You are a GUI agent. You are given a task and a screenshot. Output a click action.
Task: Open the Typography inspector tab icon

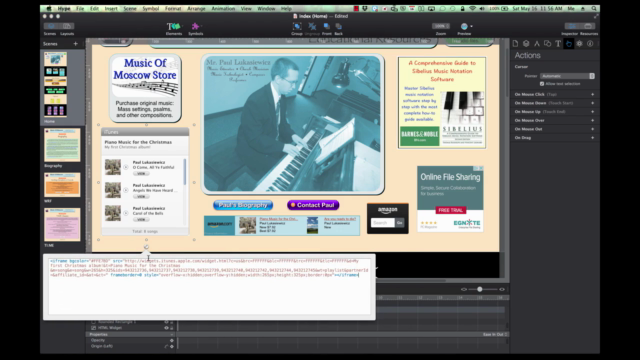tap(558, 44)
